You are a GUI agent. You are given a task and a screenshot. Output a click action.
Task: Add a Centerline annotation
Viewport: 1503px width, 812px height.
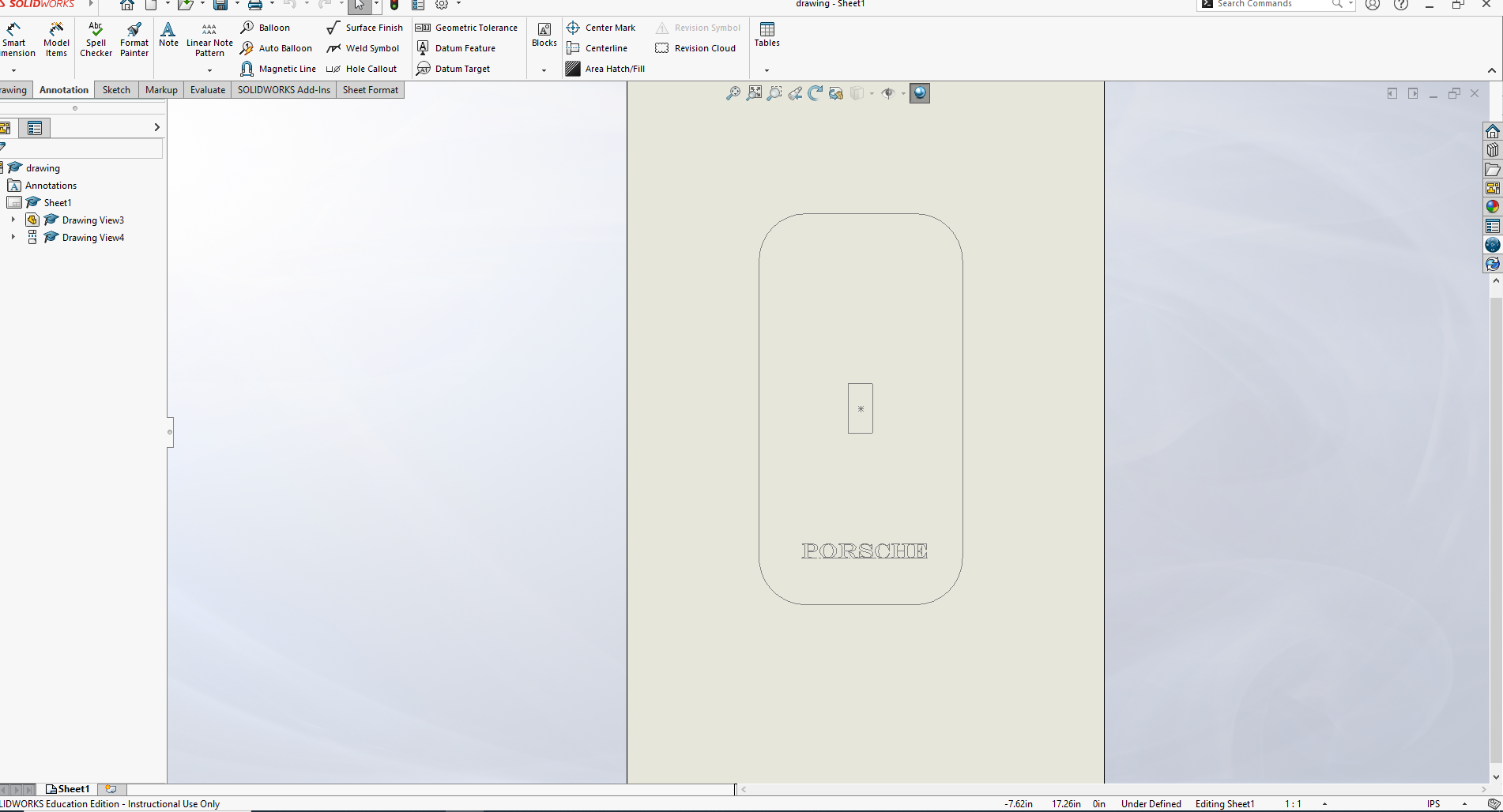click(597, 48)
